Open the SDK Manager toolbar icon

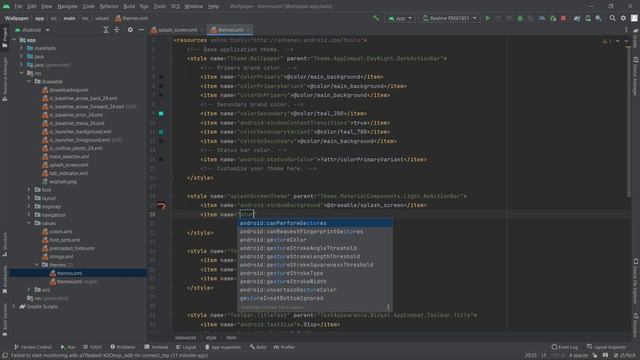pos(598,18)
